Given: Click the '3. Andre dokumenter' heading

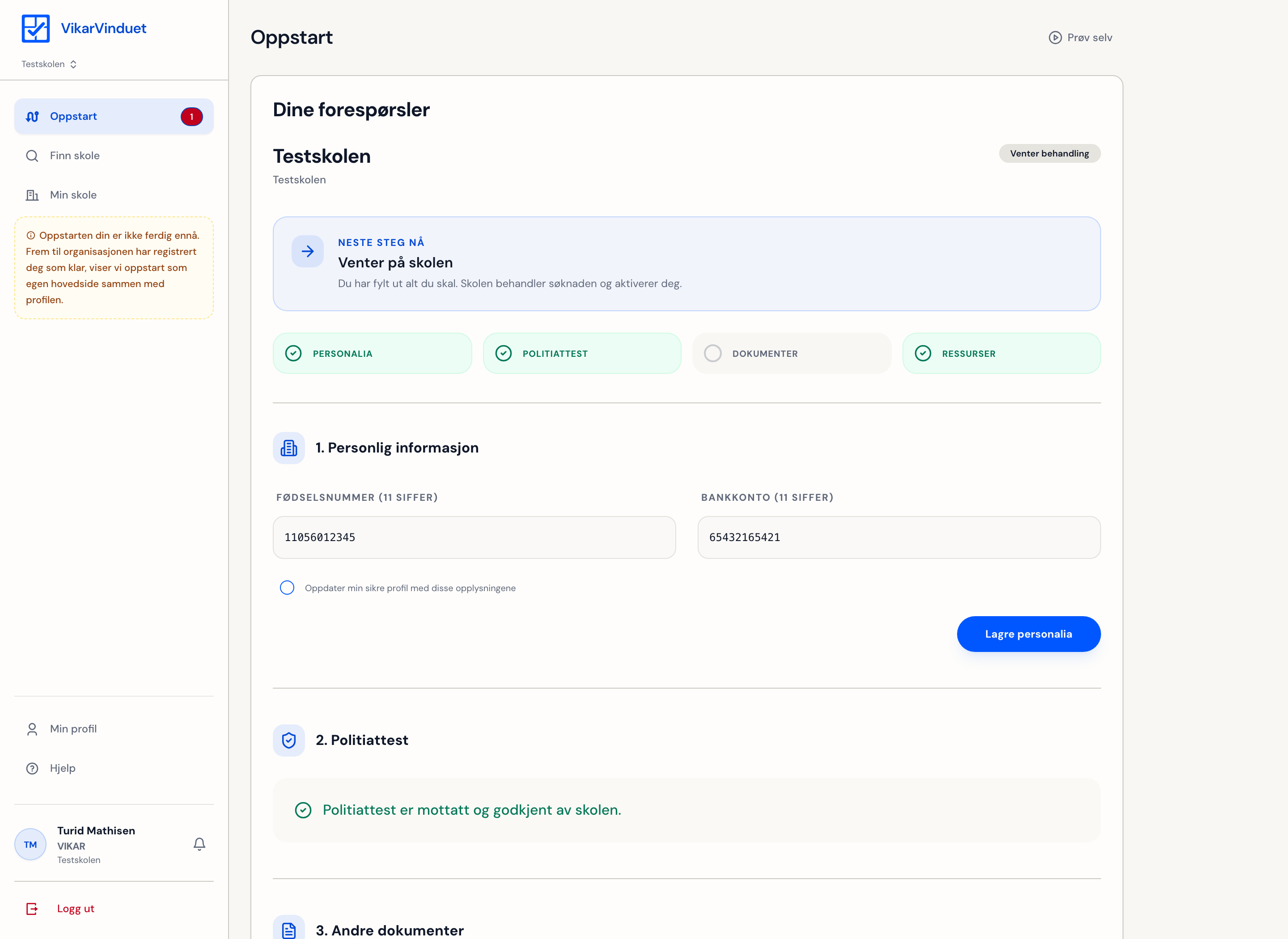Looking at the screenshot, I should pos(390,930).
